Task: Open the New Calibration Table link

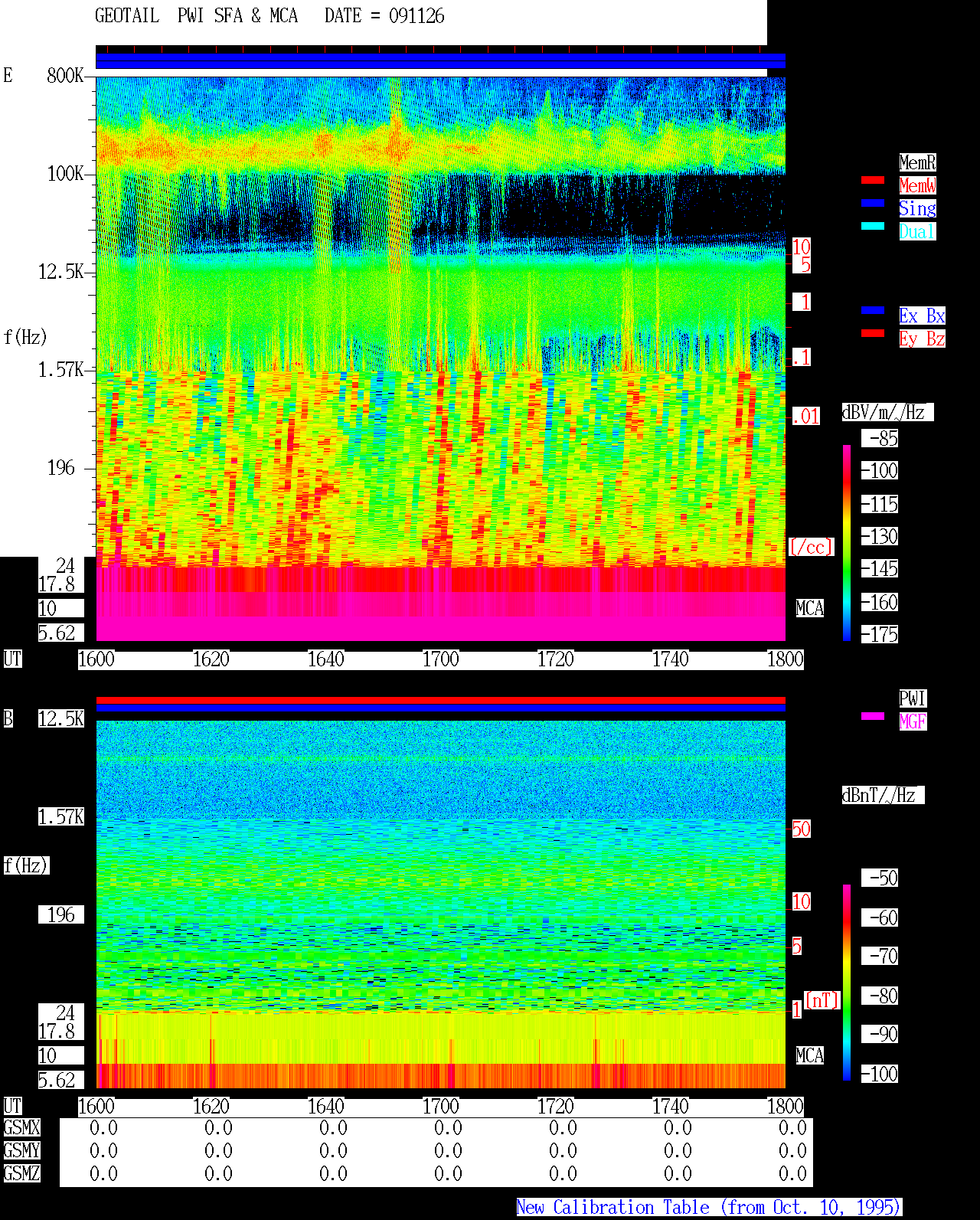Action: coord(709,1208)
